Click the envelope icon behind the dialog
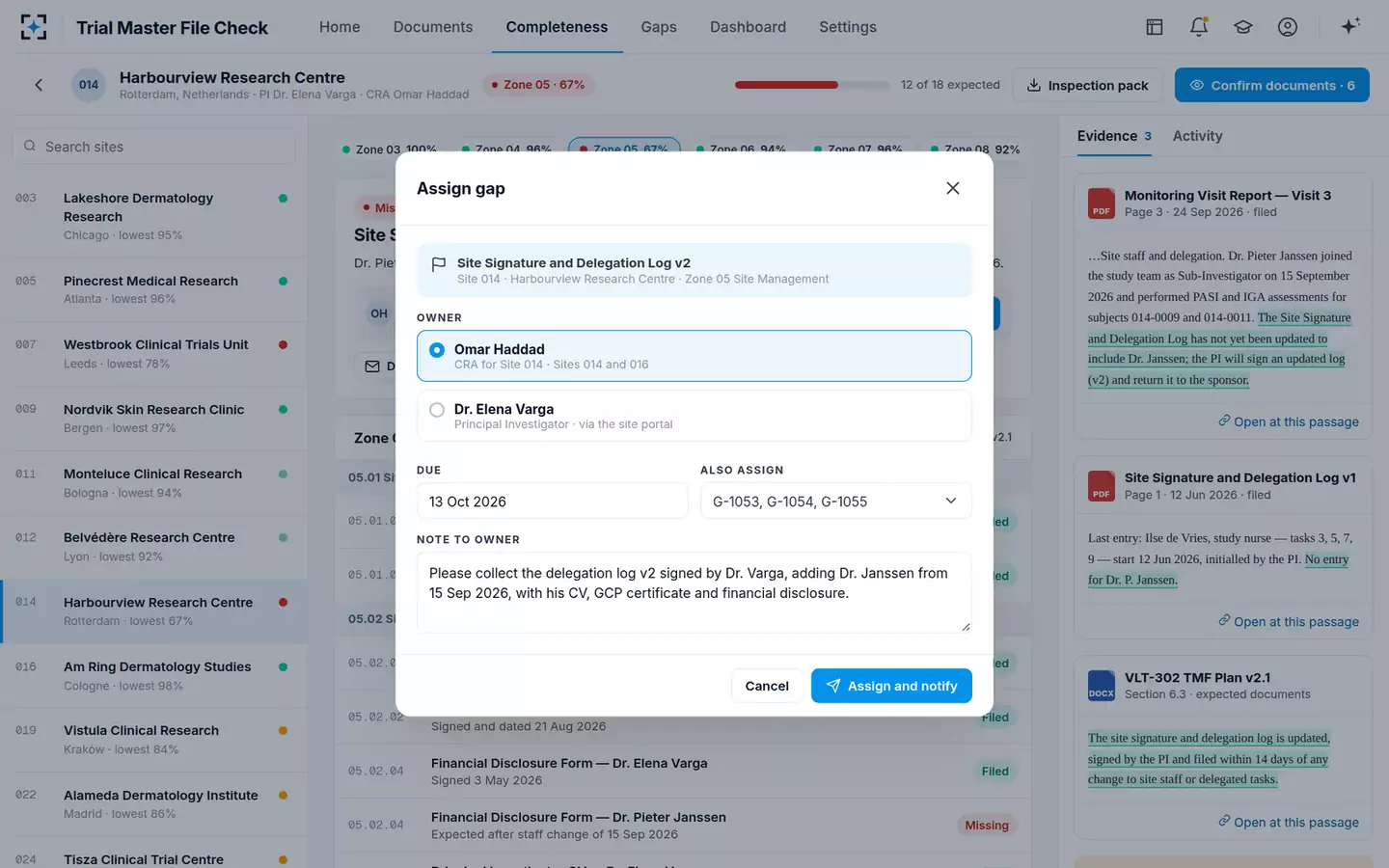Viewport: 1389px width, 868px height. coord(372,366)
